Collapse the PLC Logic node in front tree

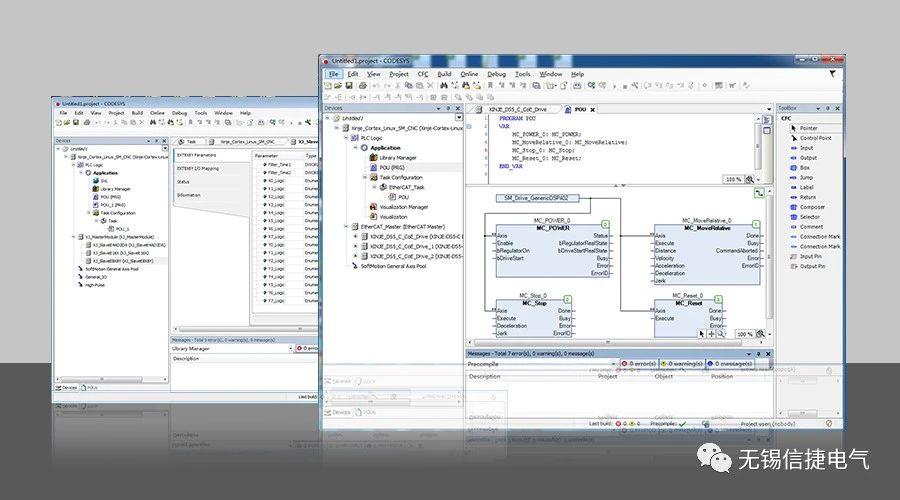click(x=346, y=138)
